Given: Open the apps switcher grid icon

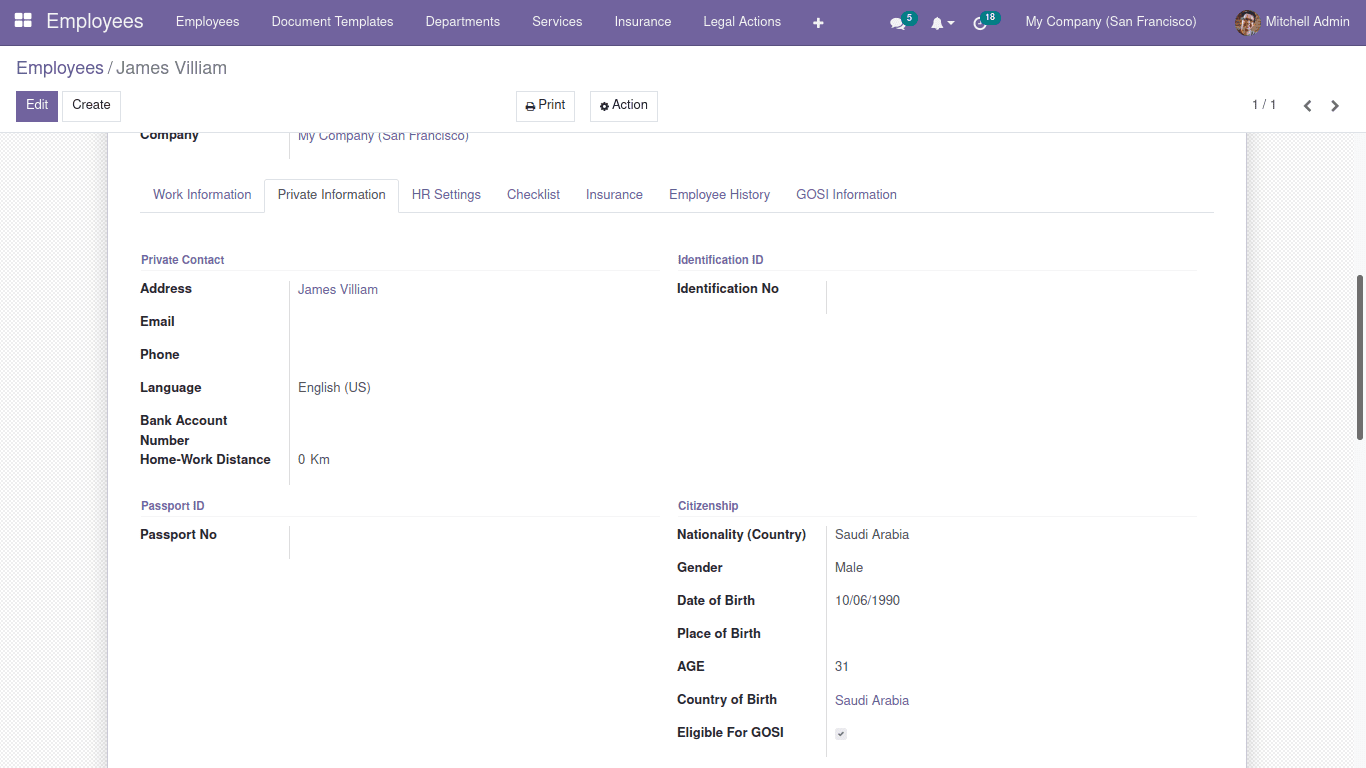Looking at the screenshot, I should (x=22, y=21).
